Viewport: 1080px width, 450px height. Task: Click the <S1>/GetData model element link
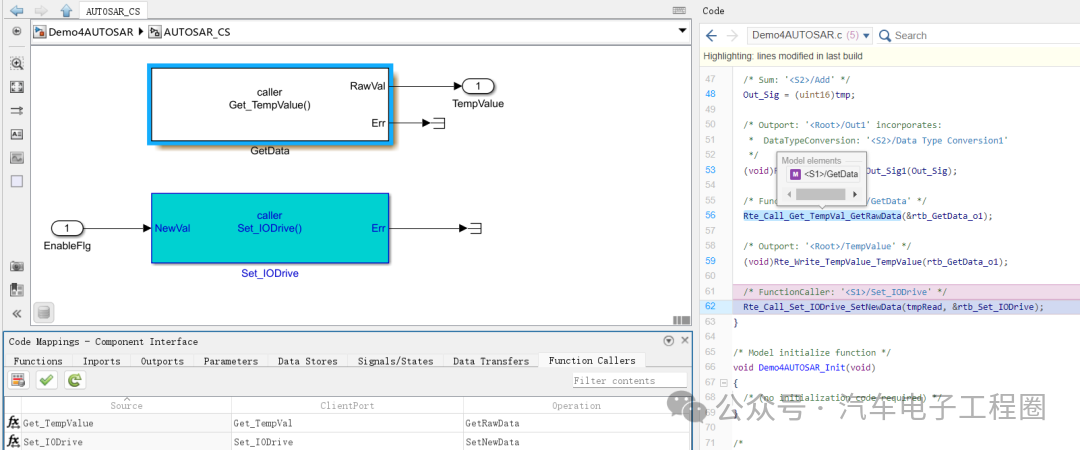(x=824, y=174)
